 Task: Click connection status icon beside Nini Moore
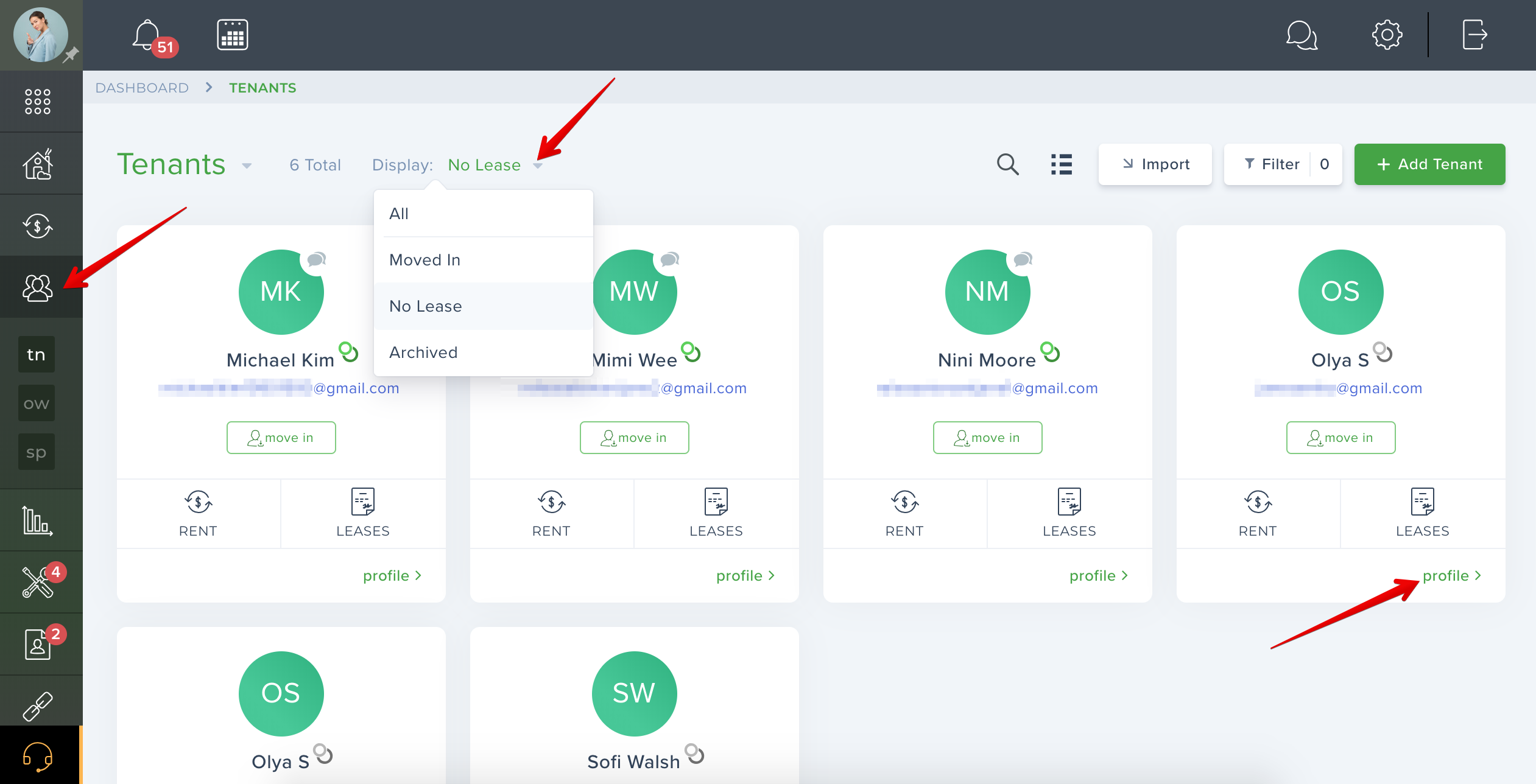[x=1050, y=352]
